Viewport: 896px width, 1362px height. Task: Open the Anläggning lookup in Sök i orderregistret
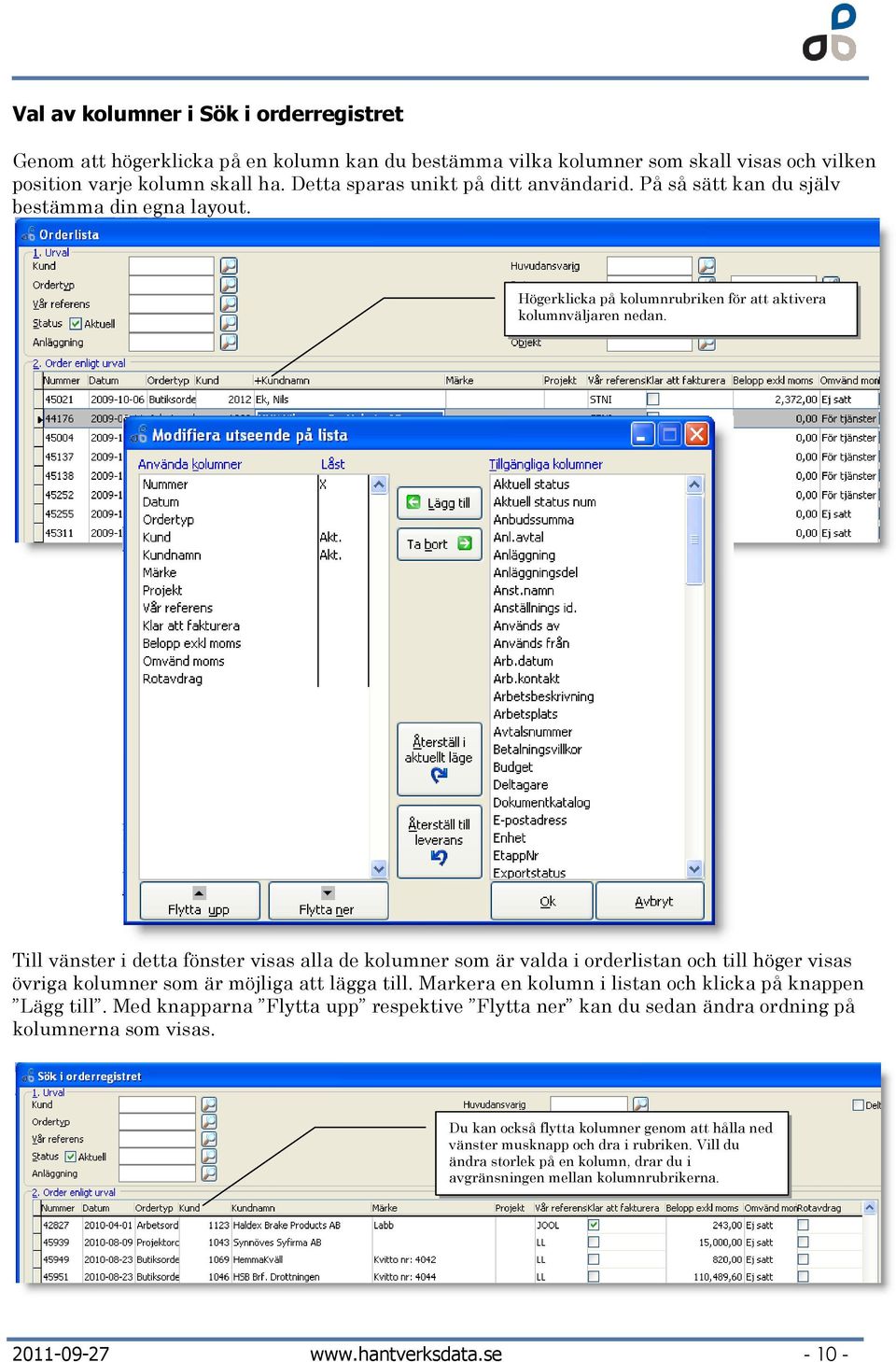pyautogui.click(x=209, y=1173)
